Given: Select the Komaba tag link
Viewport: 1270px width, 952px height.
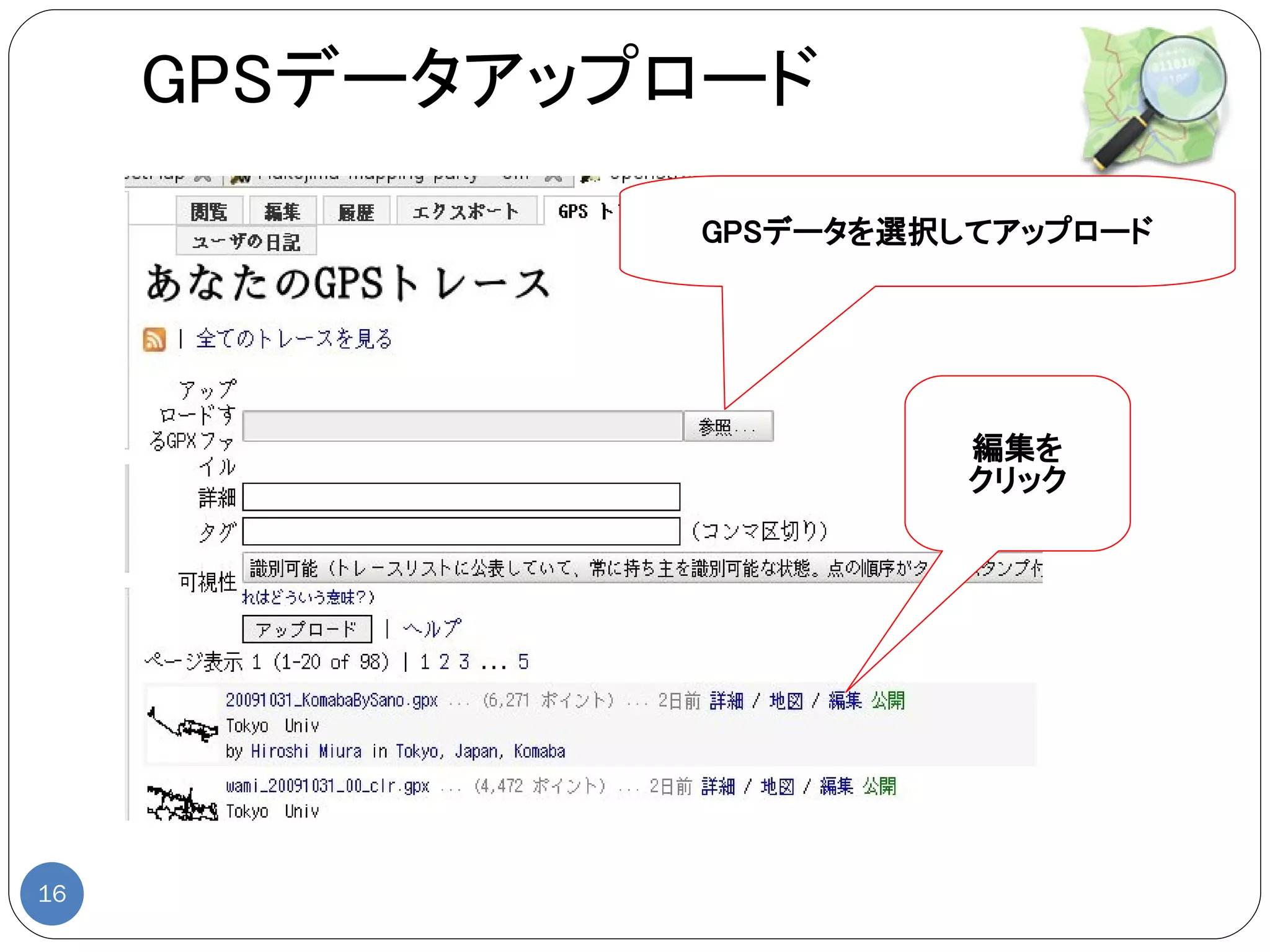Looking at the screenshot, I should click(x=540, y=751).
